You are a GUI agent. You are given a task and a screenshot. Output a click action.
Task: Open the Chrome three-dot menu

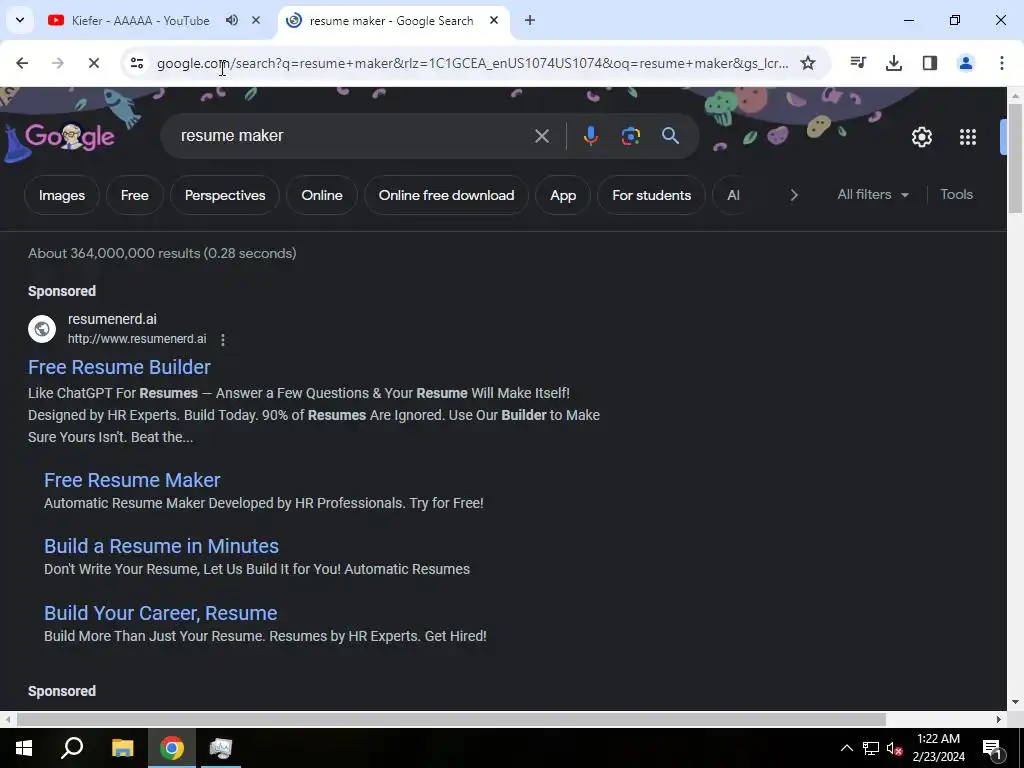coord(1002,63)
